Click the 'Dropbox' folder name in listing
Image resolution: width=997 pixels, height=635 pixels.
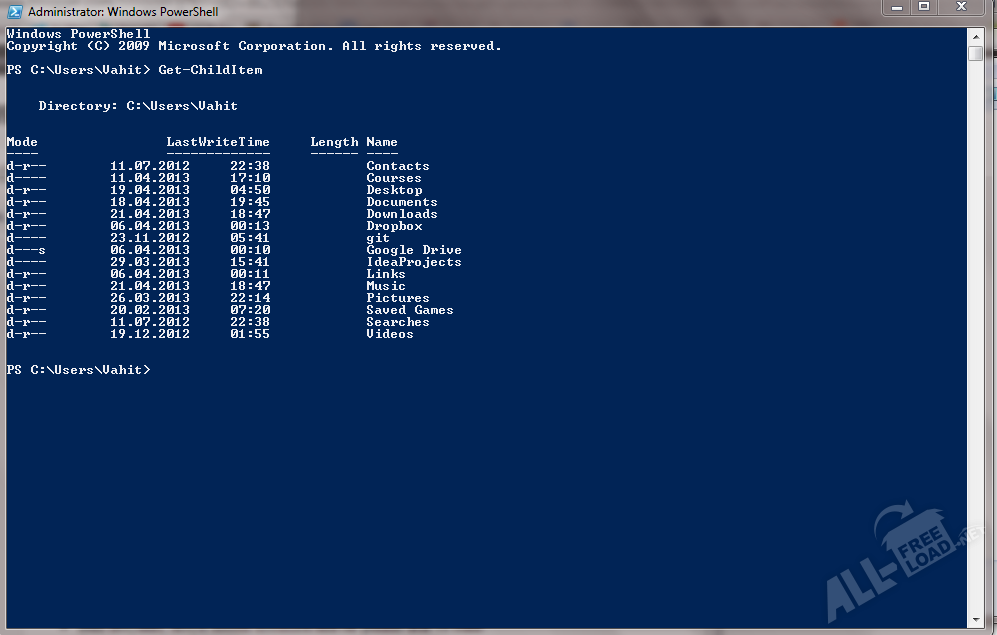(x=394, y=226)
